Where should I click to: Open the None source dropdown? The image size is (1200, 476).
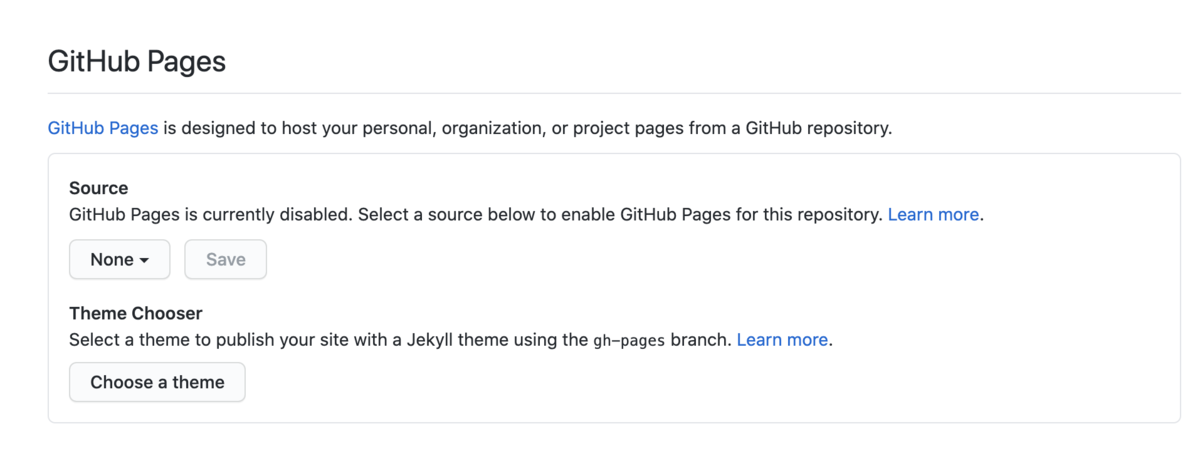point(119,260)
